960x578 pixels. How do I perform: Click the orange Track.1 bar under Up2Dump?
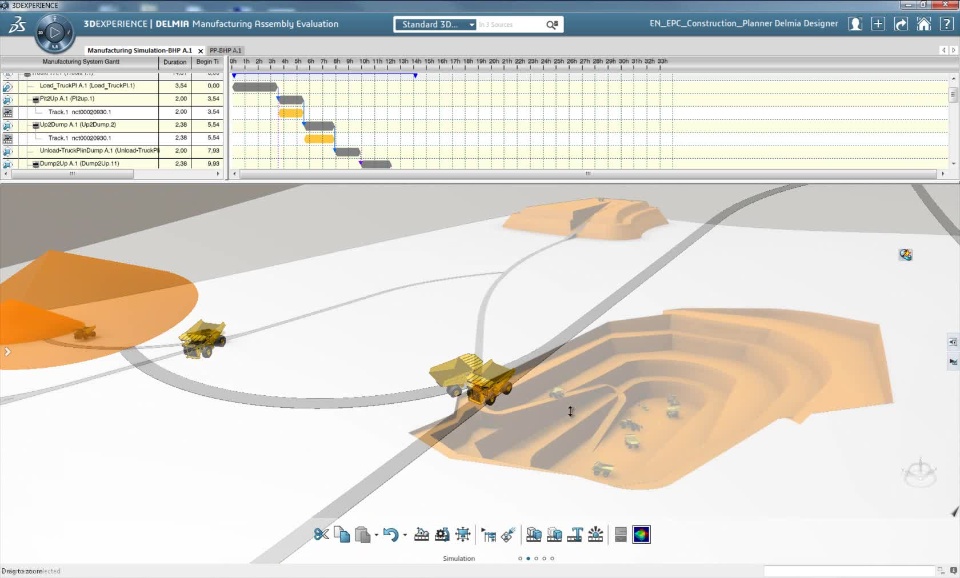point(319,139)
